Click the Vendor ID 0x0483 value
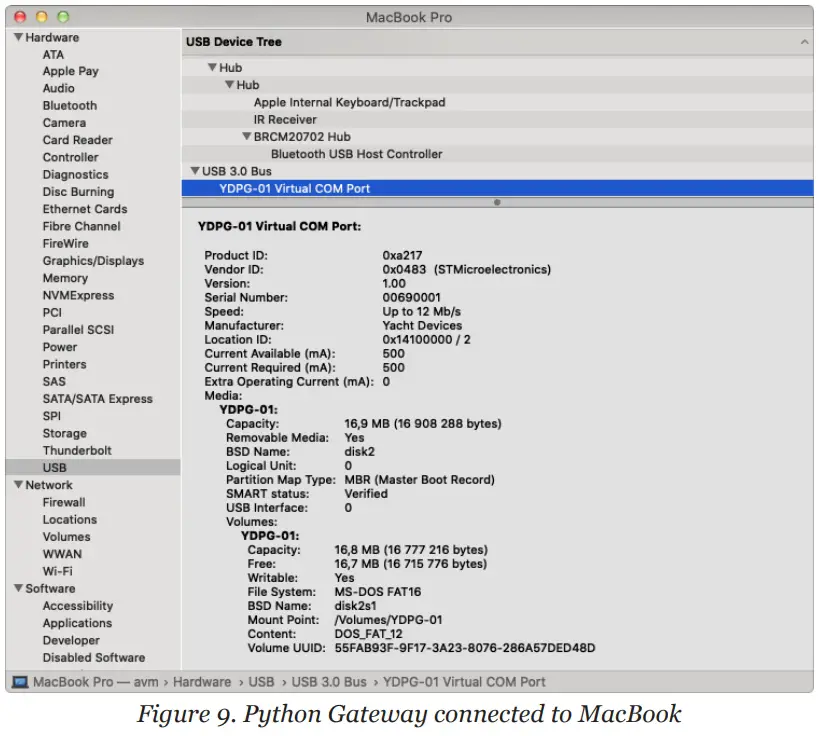 click(x=404, y=269)
